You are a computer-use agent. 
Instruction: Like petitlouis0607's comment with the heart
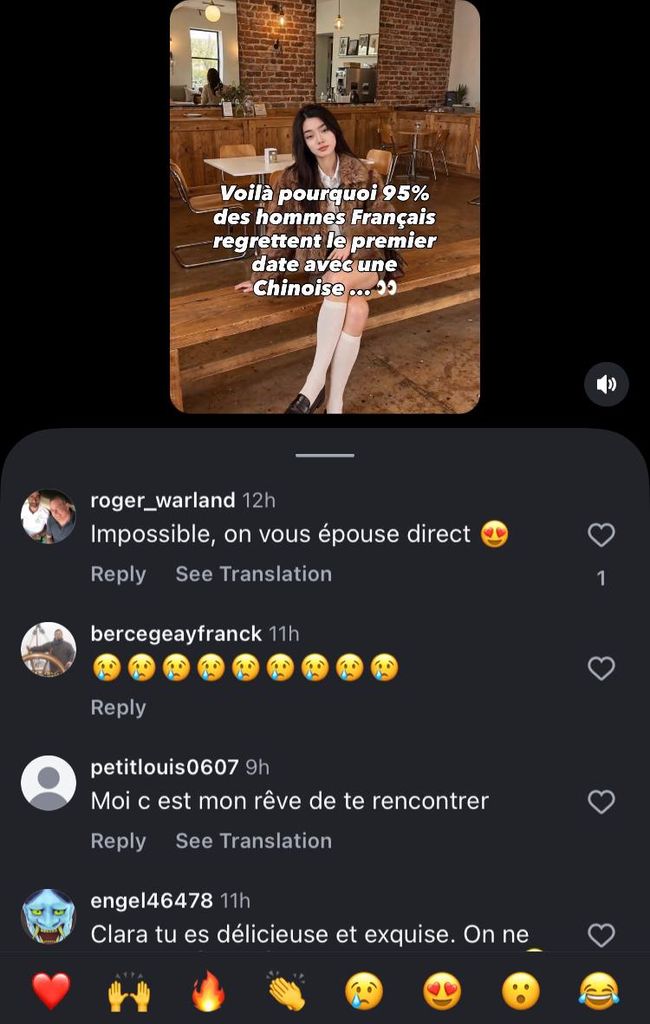(x=601, y=801)
